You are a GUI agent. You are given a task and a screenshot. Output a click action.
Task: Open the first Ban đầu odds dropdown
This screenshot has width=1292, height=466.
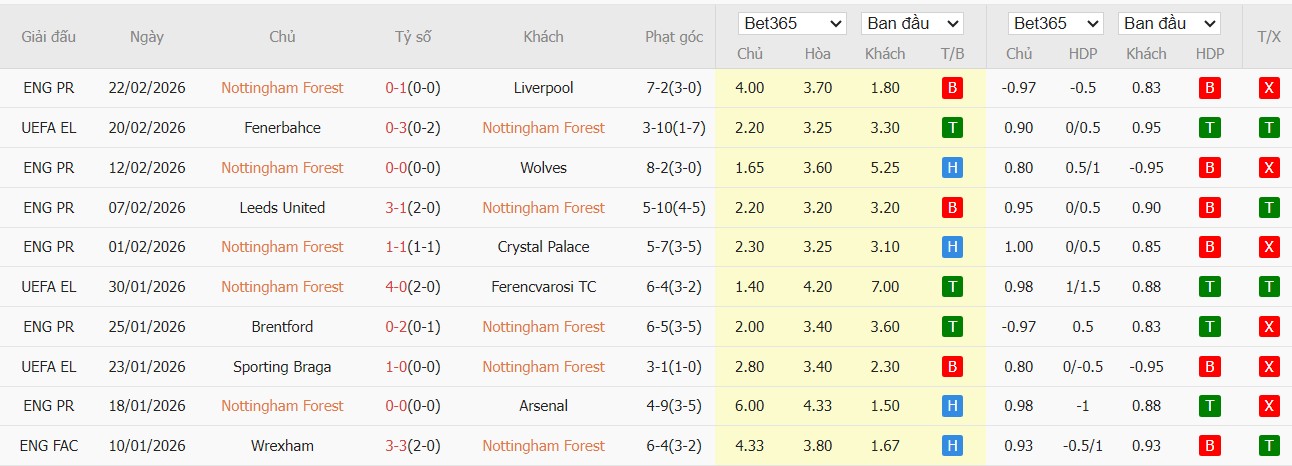[x=912, y=23]
